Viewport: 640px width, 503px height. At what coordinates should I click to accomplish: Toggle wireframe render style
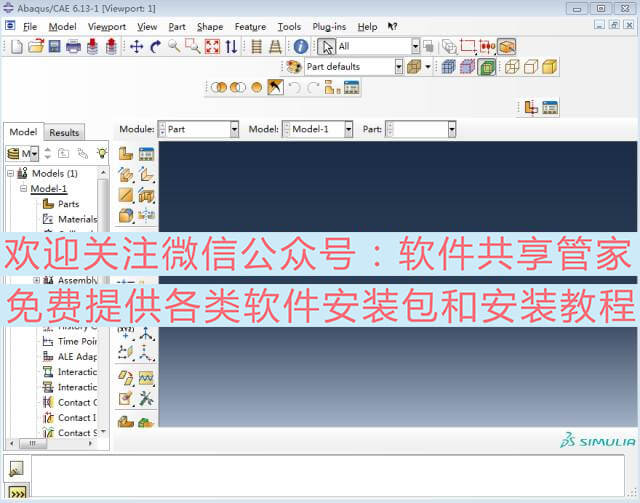coord(512,67)
